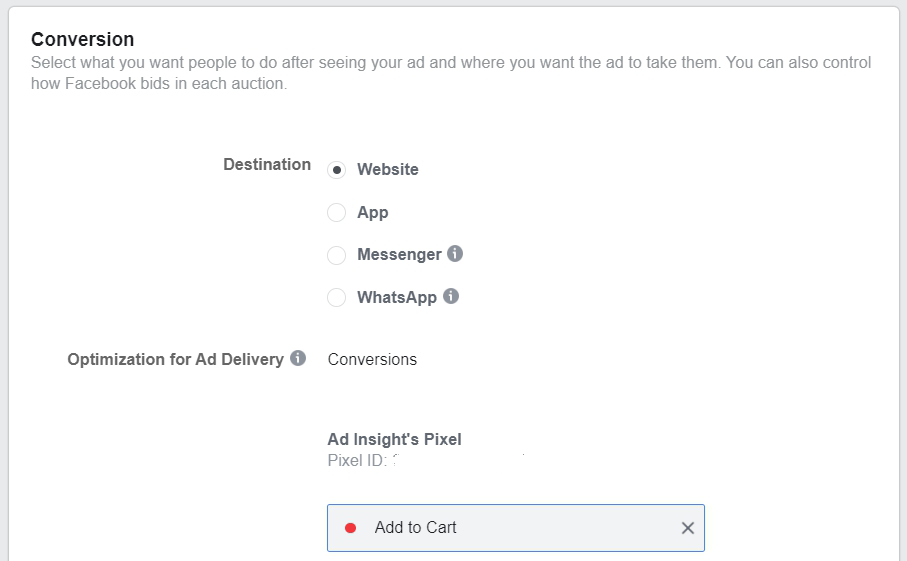This screenshot has height=561, width=907.
Task: Click the red status dot beside Add to Cart
Action: click(351, 528)
